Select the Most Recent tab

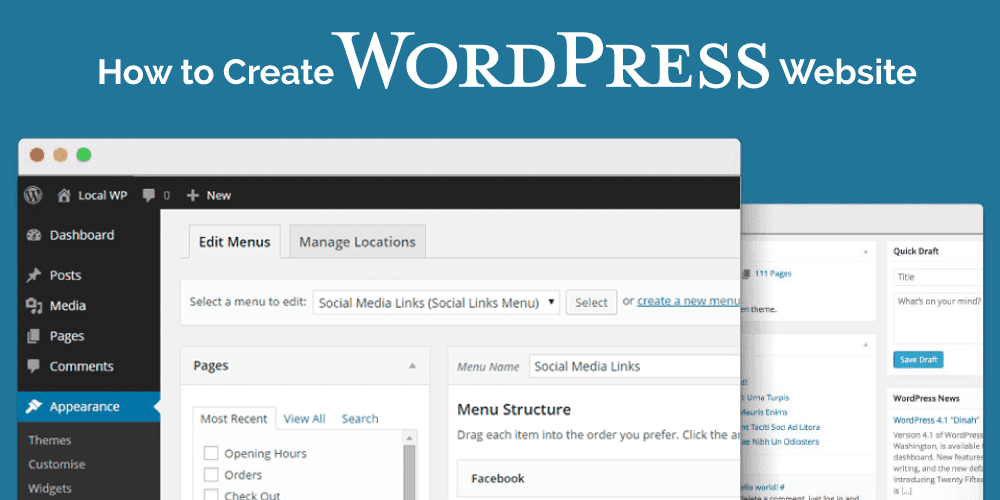click(x=234, y=418)
